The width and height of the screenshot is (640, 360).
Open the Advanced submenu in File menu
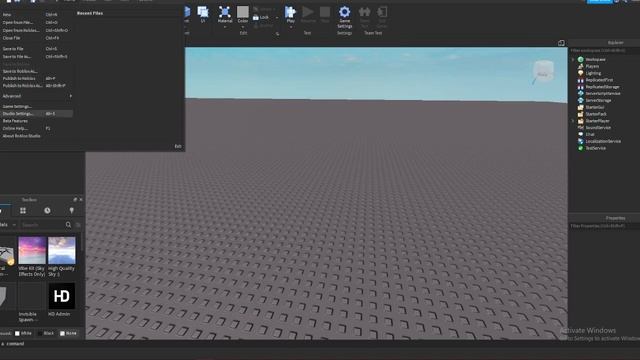[x=37, y=96]
